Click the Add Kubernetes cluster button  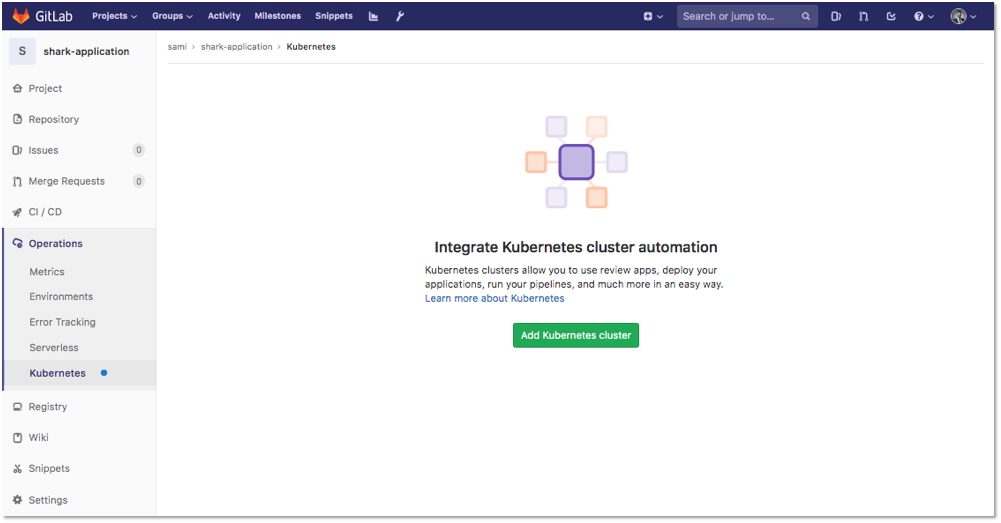576,335
